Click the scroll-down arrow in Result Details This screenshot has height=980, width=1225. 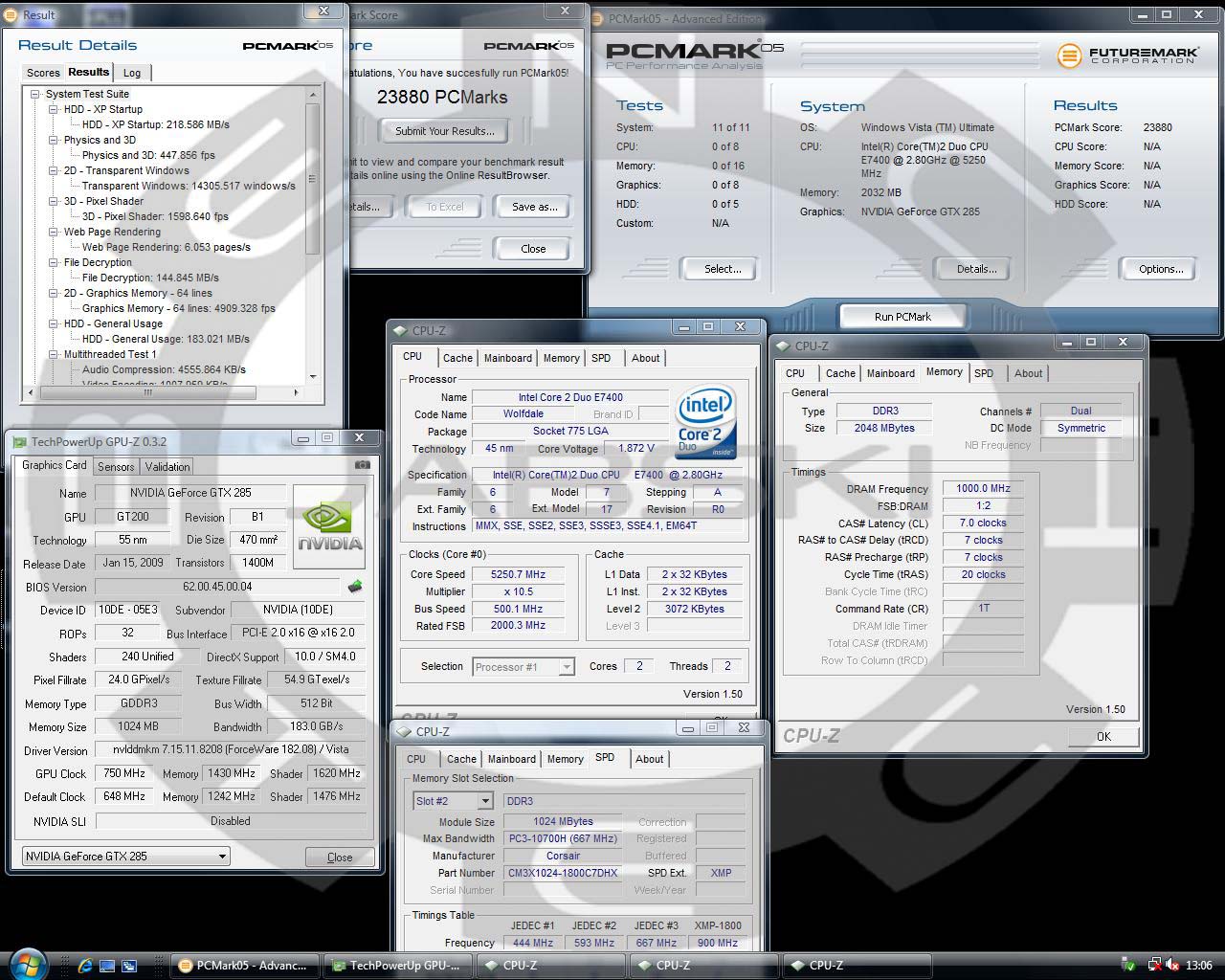(x=312, y=377)
